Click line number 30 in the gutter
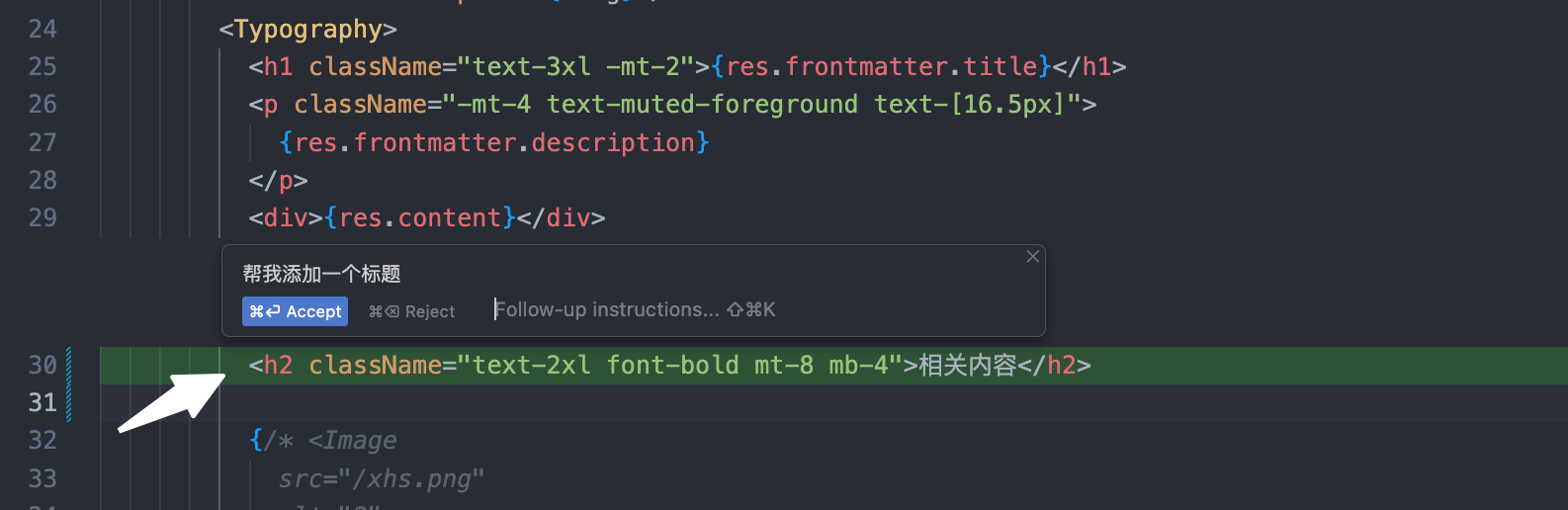 coord(43,366)
